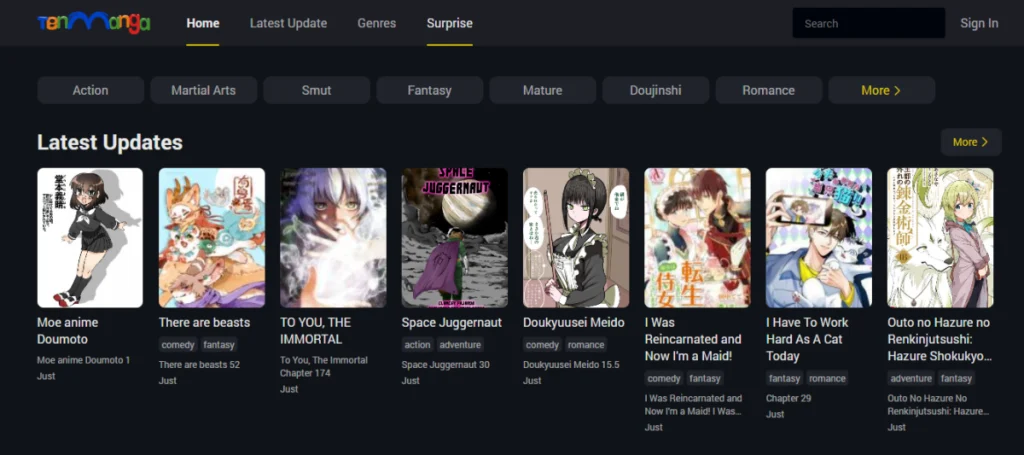1024x455 pixels.
Task: Open Space Juggernaut cover thumbnail
Action: 455,238
